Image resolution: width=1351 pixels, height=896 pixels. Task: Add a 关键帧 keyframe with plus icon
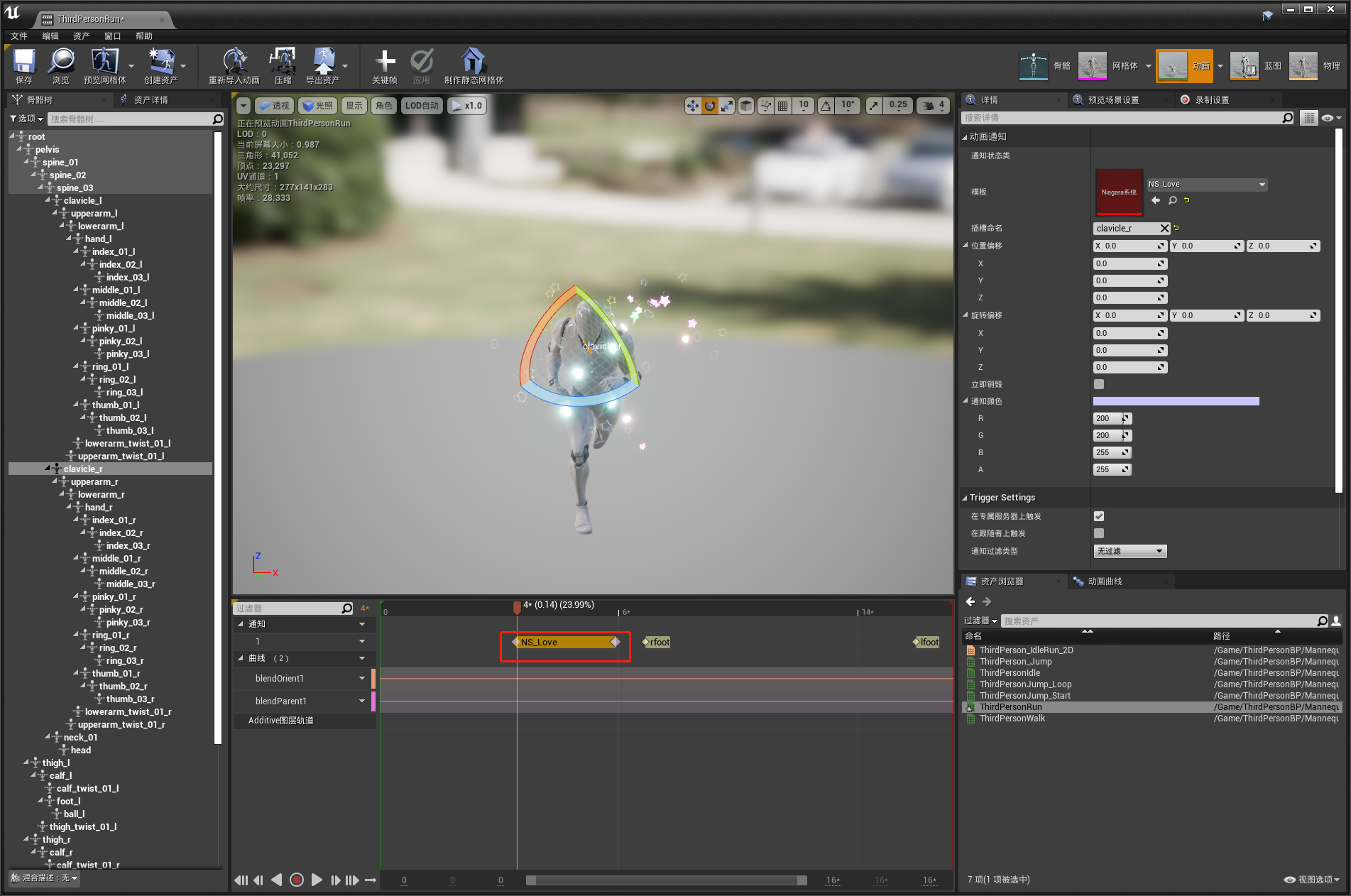point(384,66)
